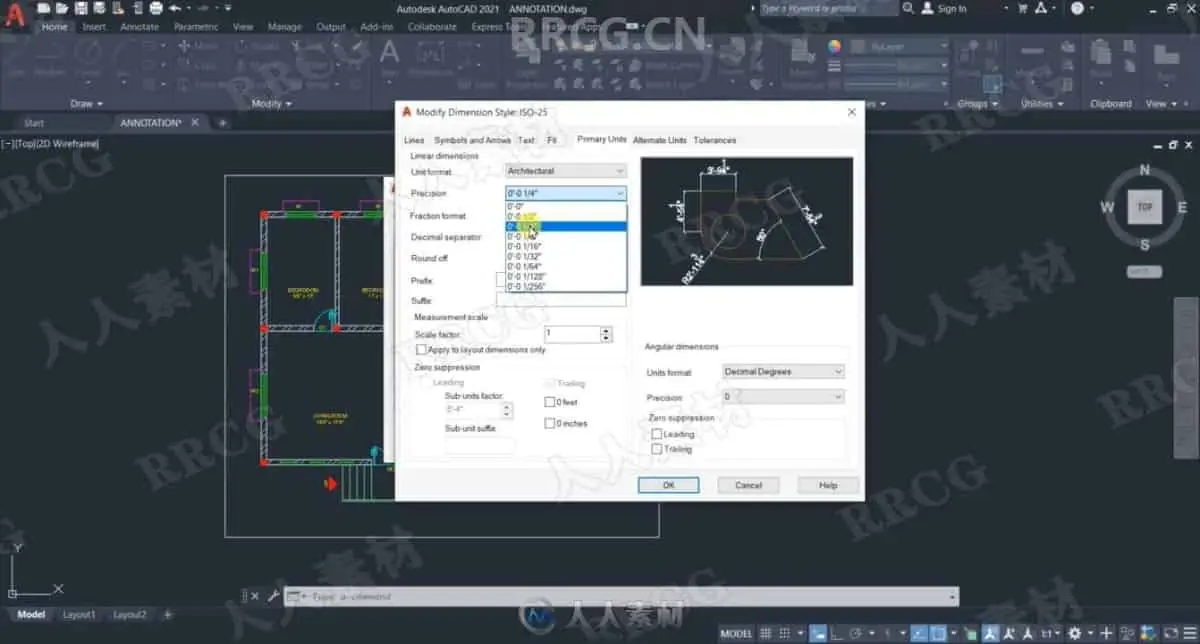This screenshot has width=1200, height=644.
Task: Click the Undo arrow in Quick Access toolbar
Action: 175,8
